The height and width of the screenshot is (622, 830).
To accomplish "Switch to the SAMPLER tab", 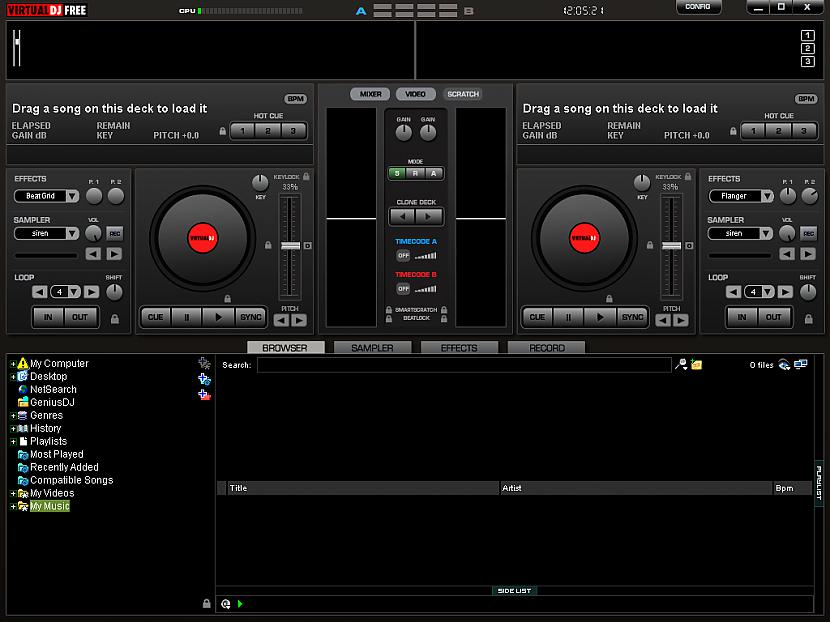I will [372, 348].
